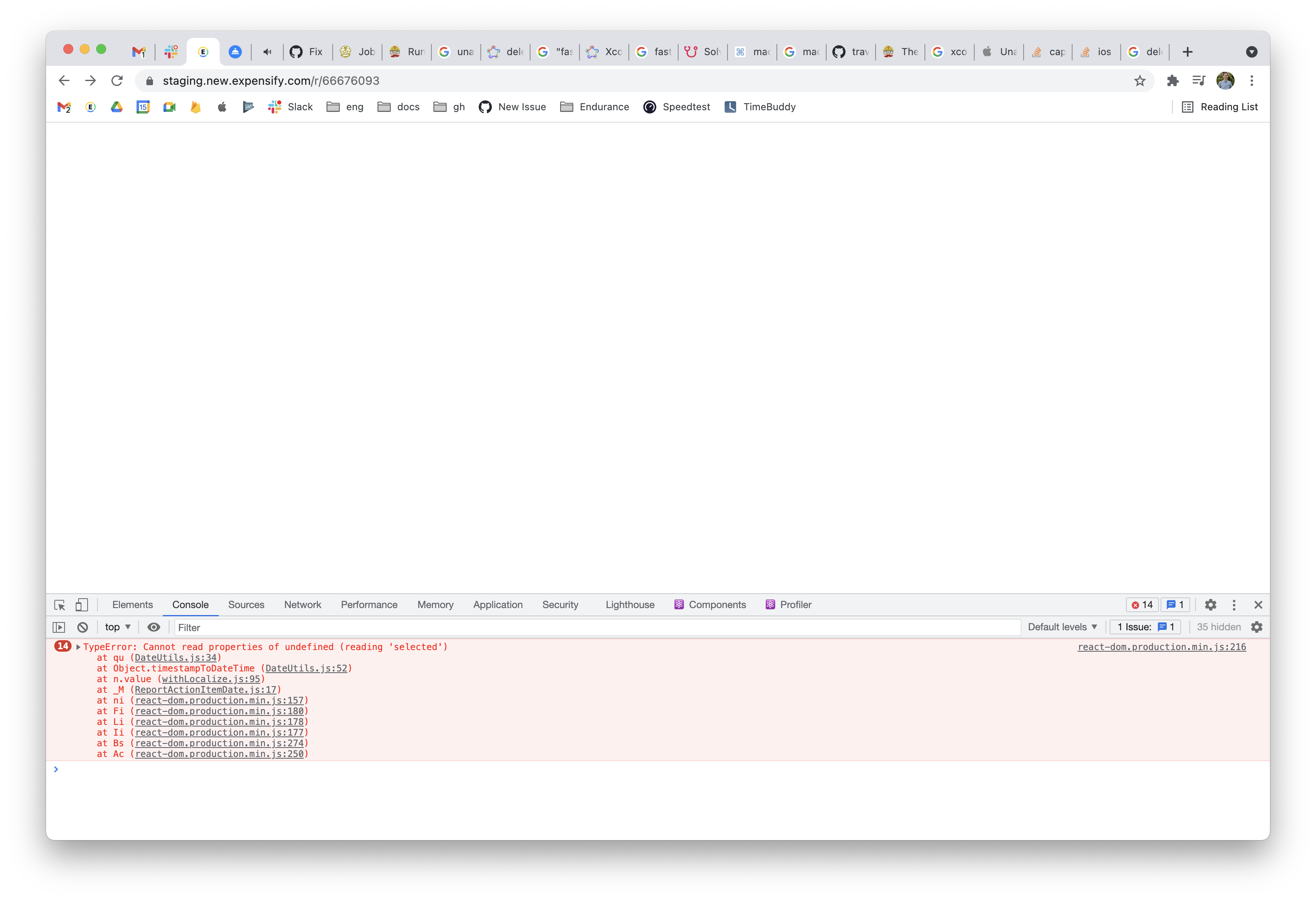Click the error count badge showing 14
This screenshot has width=1316, height=901.
point(1142,605)
